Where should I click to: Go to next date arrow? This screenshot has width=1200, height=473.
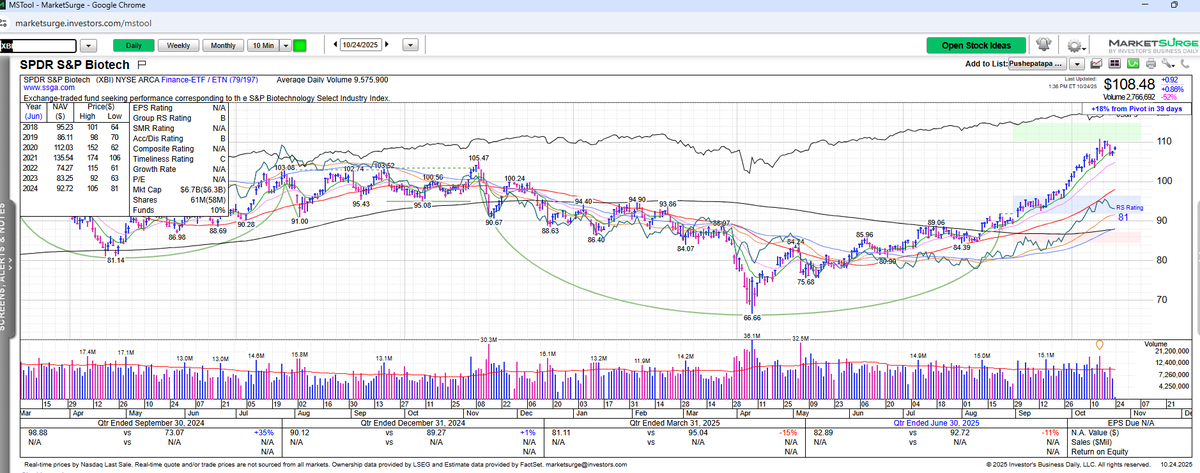coord(386,44)
